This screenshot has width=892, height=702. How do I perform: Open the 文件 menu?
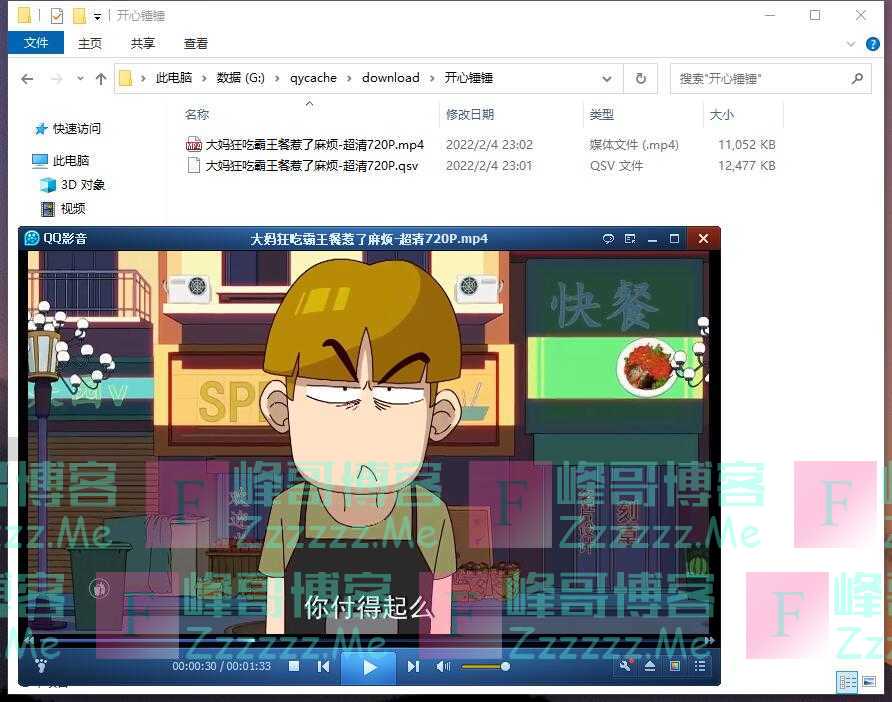coord(36,43)
